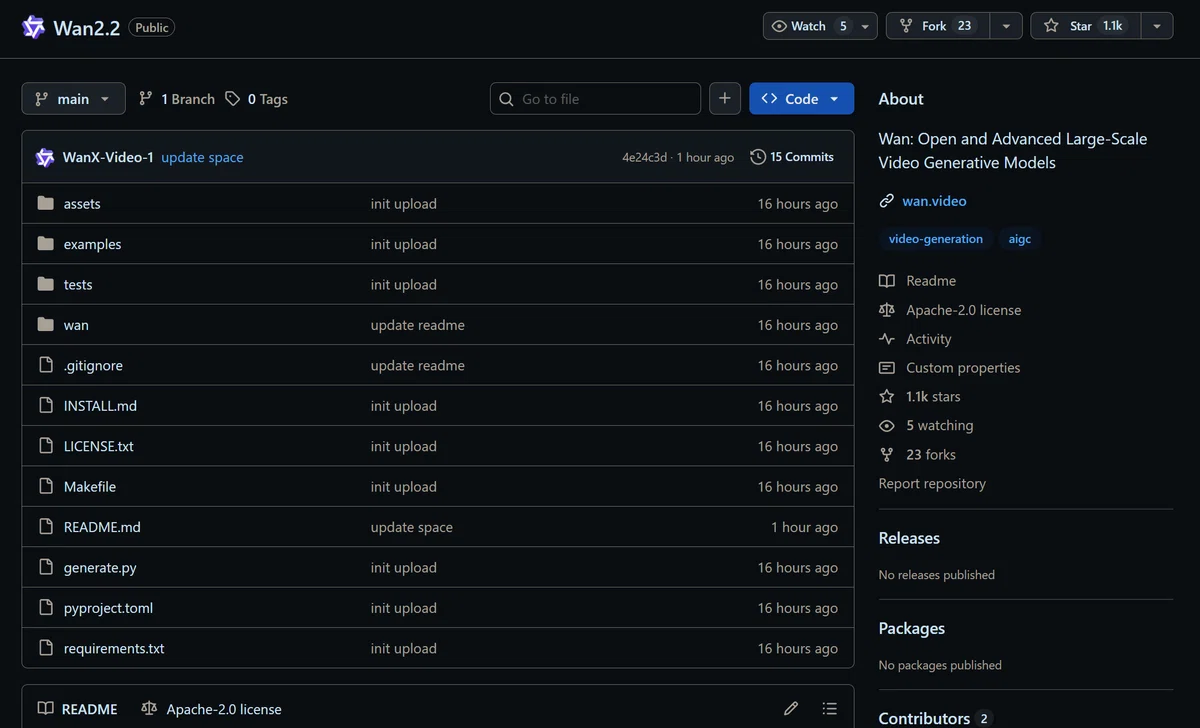The width and height of the screenshot is (1200, 728).
Task: Click the note icon beside Custom properties
Action: tap(887, 368)
